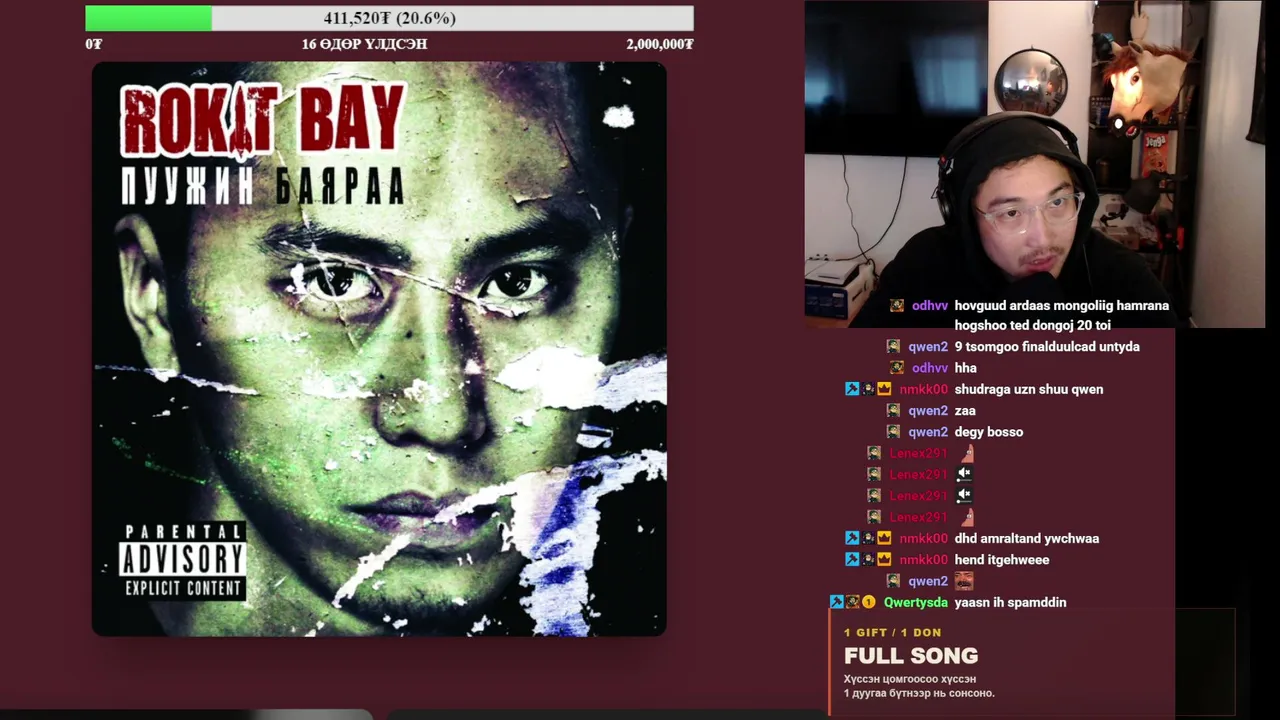Image resolution: width=1280 pixels, height=720 pixels.
Task: Click username odhvv on the "hha" message
Action: point(930,368)
